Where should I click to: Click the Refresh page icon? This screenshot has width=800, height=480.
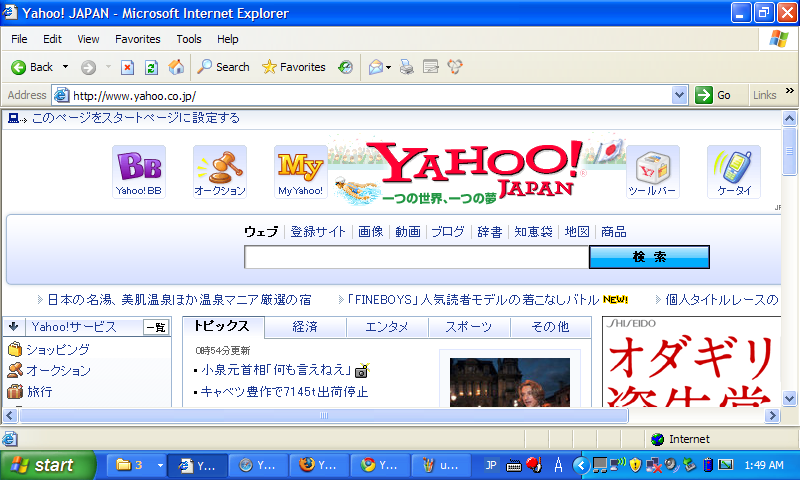click(x=151, y=67)
